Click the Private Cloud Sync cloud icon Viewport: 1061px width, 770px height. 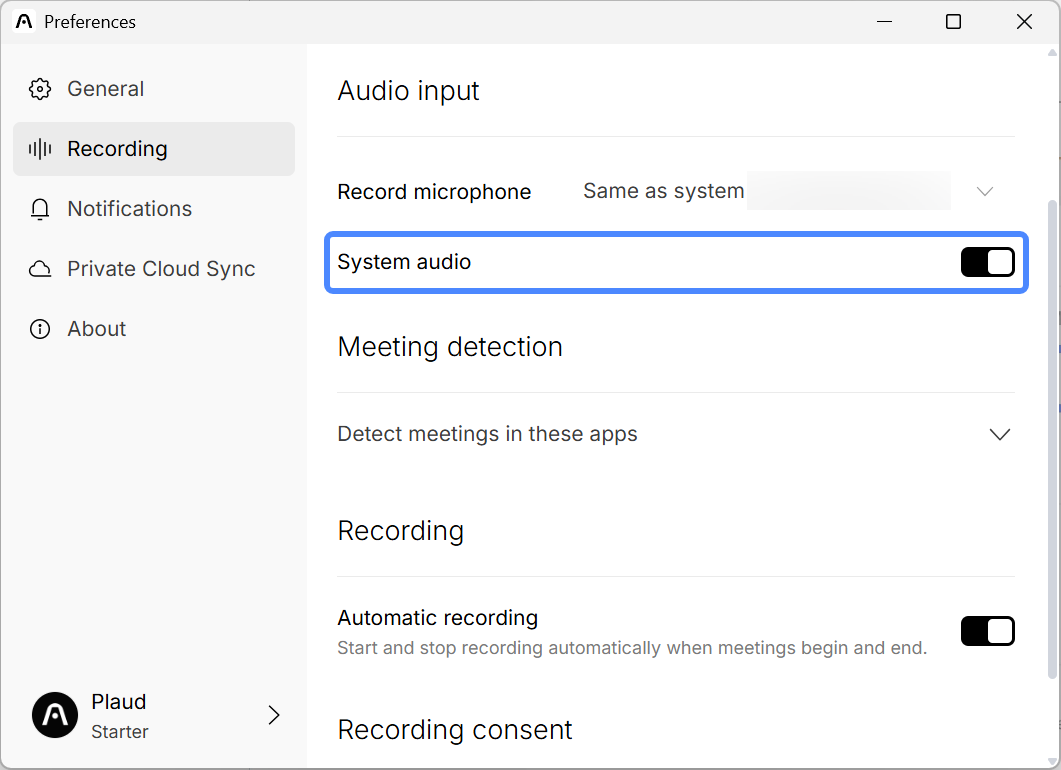(40, 269)
